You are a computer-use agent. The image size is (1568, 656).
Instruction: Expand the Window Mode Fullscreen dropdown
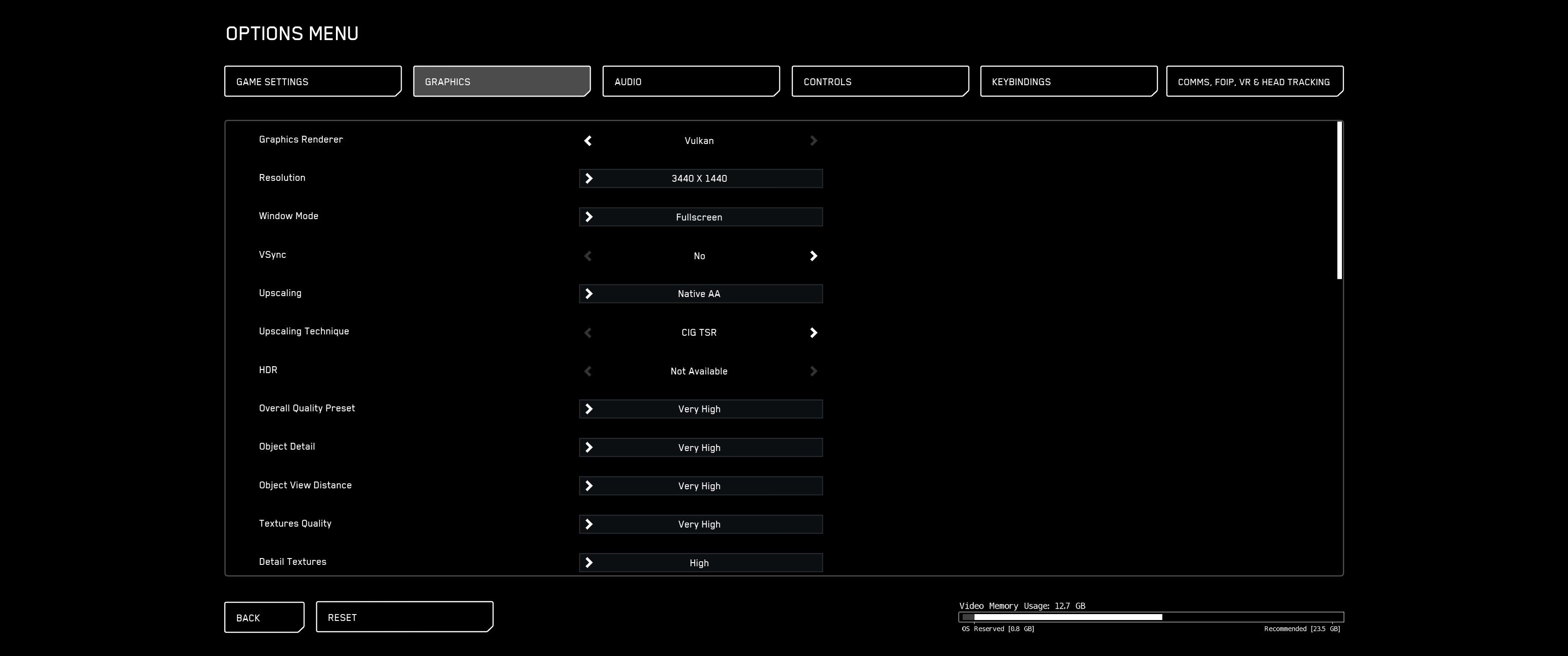pos(700,217)
